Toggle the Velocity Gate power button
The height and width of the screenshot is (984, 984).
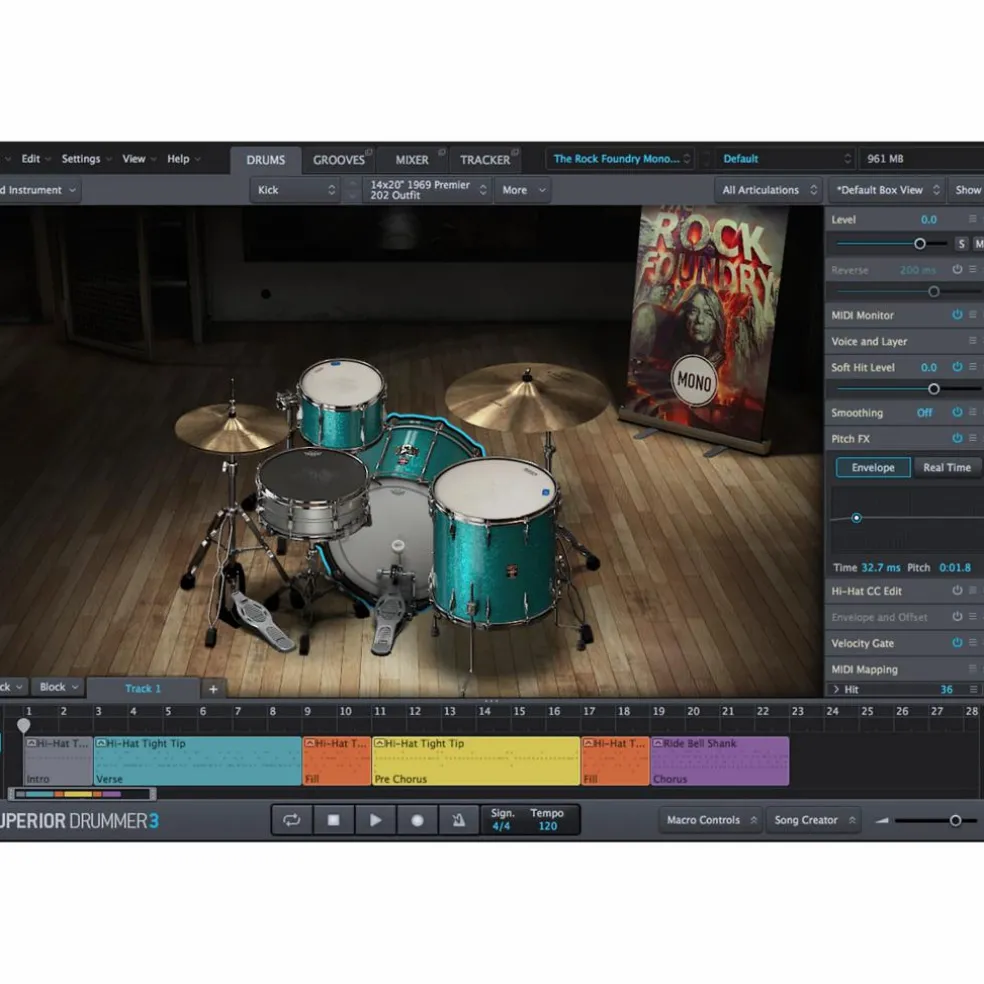click(956, 643)
